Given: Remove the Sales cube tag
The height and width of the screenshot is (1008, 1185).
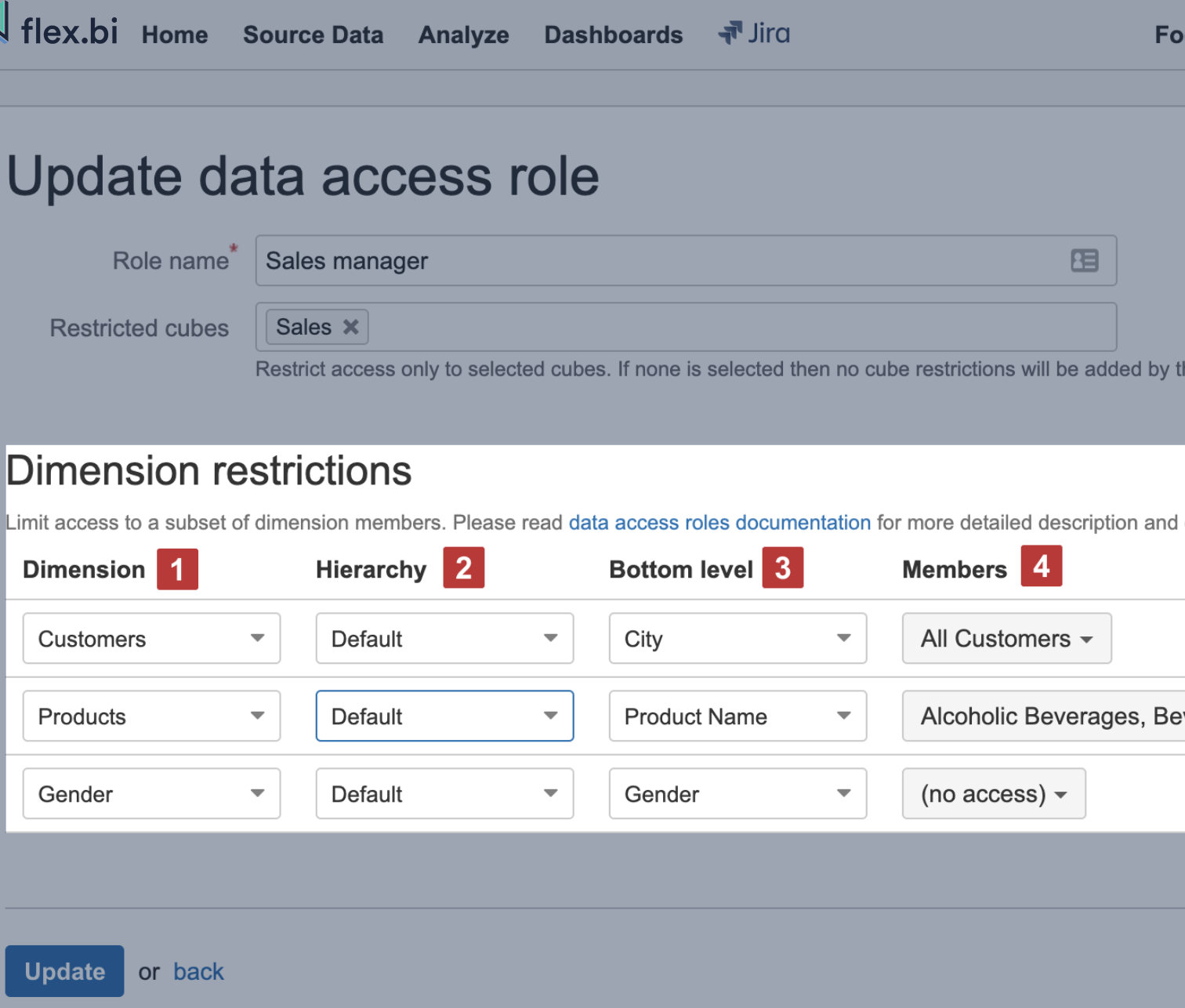Looking at the screenshot, I should [351, 327].
